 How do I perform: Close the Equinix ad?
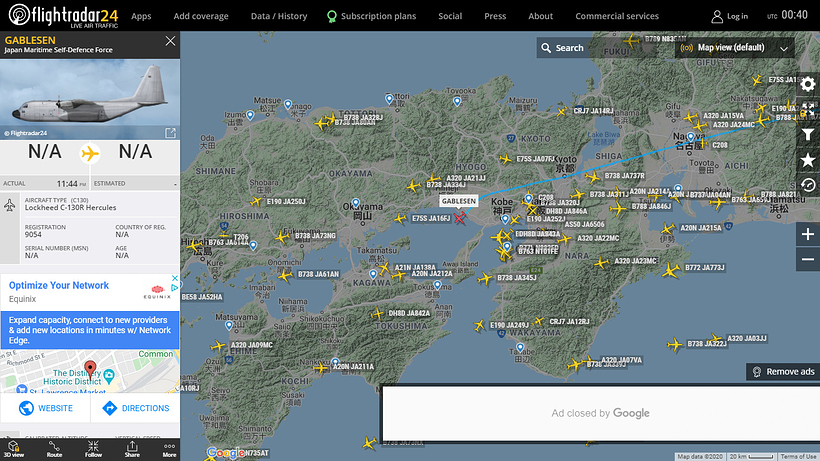[175, 278]
